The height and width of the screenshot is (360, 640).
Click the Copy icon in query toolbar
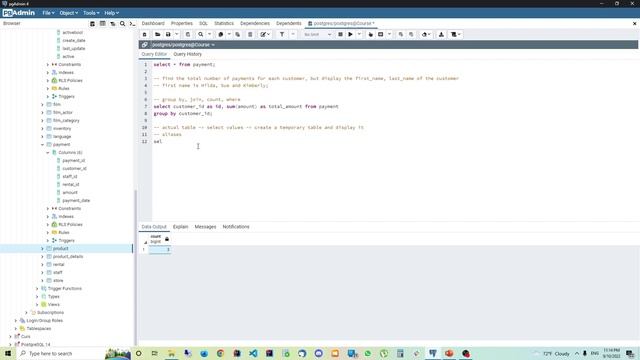pyautogui.click(x=221, y=35)
